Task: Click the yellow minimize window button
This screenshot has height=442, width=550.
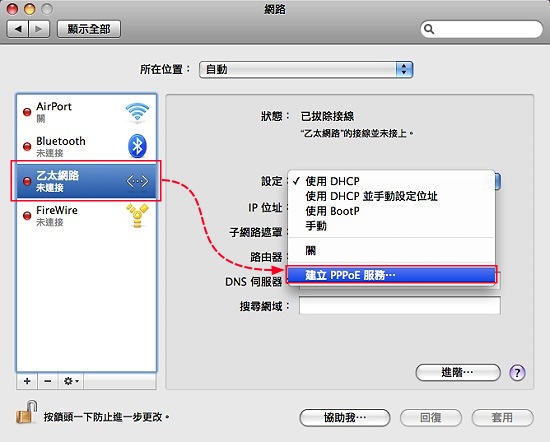Action: point(29,9)
